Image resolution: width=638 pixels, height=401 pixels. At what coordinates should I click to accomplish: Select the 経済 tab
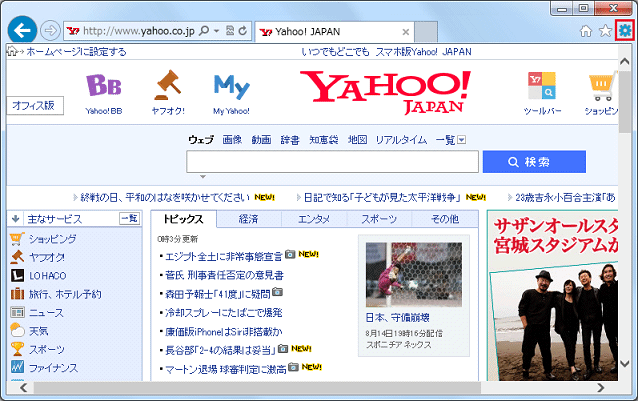(x=249, y=219)
